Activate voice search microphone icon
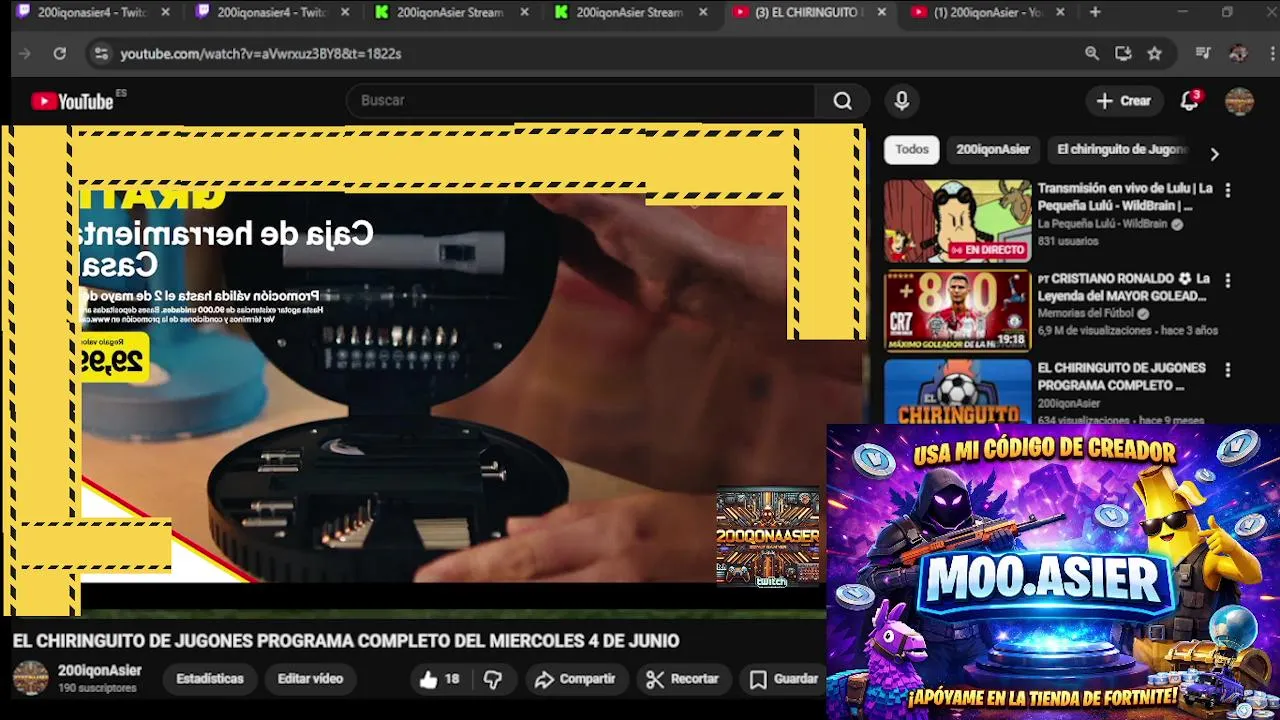The width and height of the screenshot is (1280, 720). pos(902,101)
